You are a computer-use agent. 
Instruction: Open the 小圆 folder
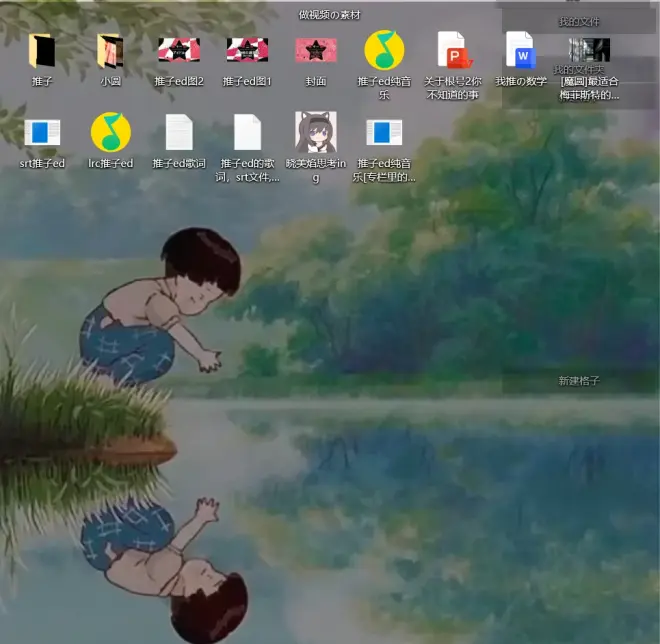pos(110,51)
